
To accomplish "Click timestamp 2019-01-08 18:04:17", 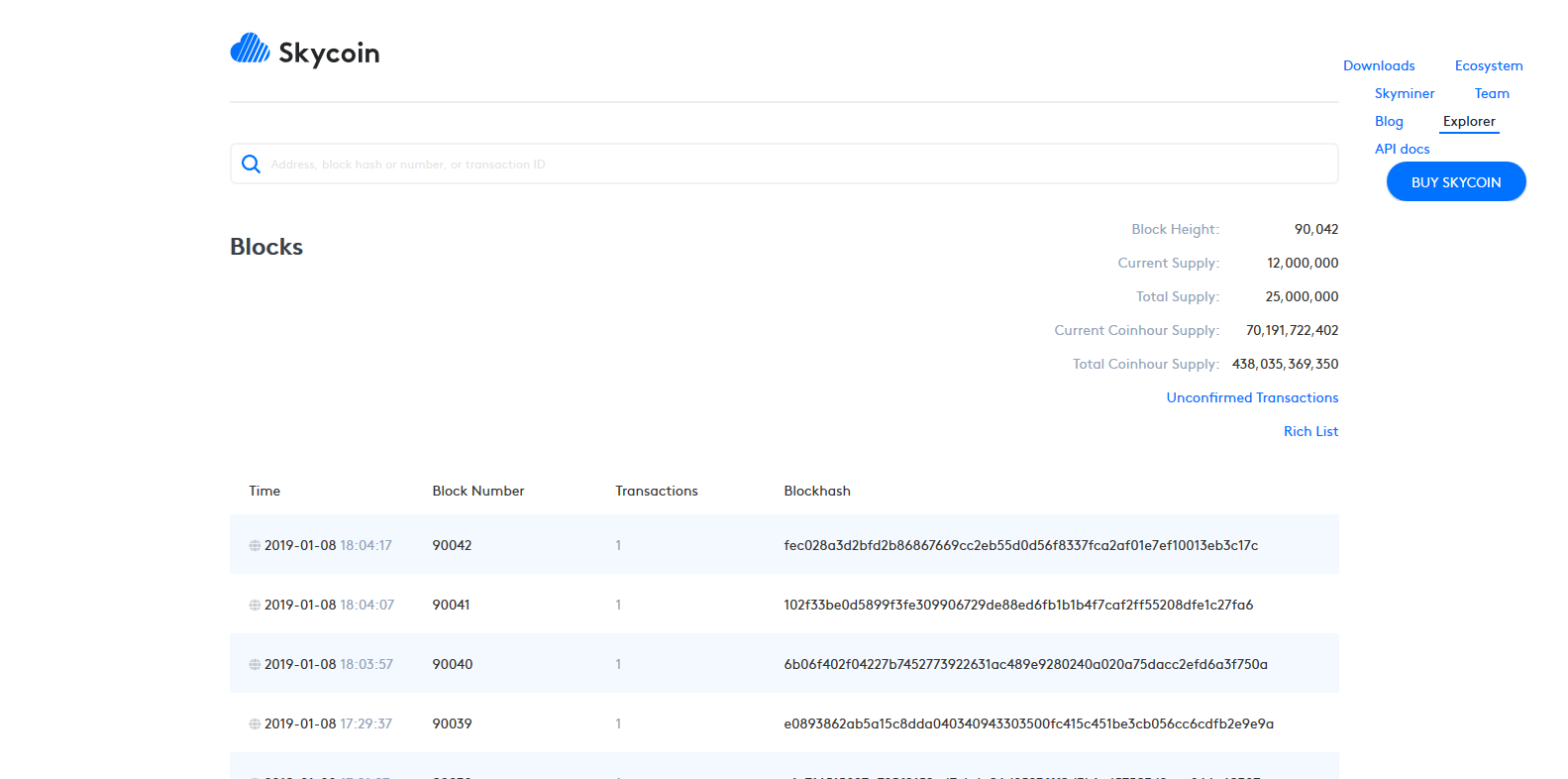I will [x=328, y=545].
